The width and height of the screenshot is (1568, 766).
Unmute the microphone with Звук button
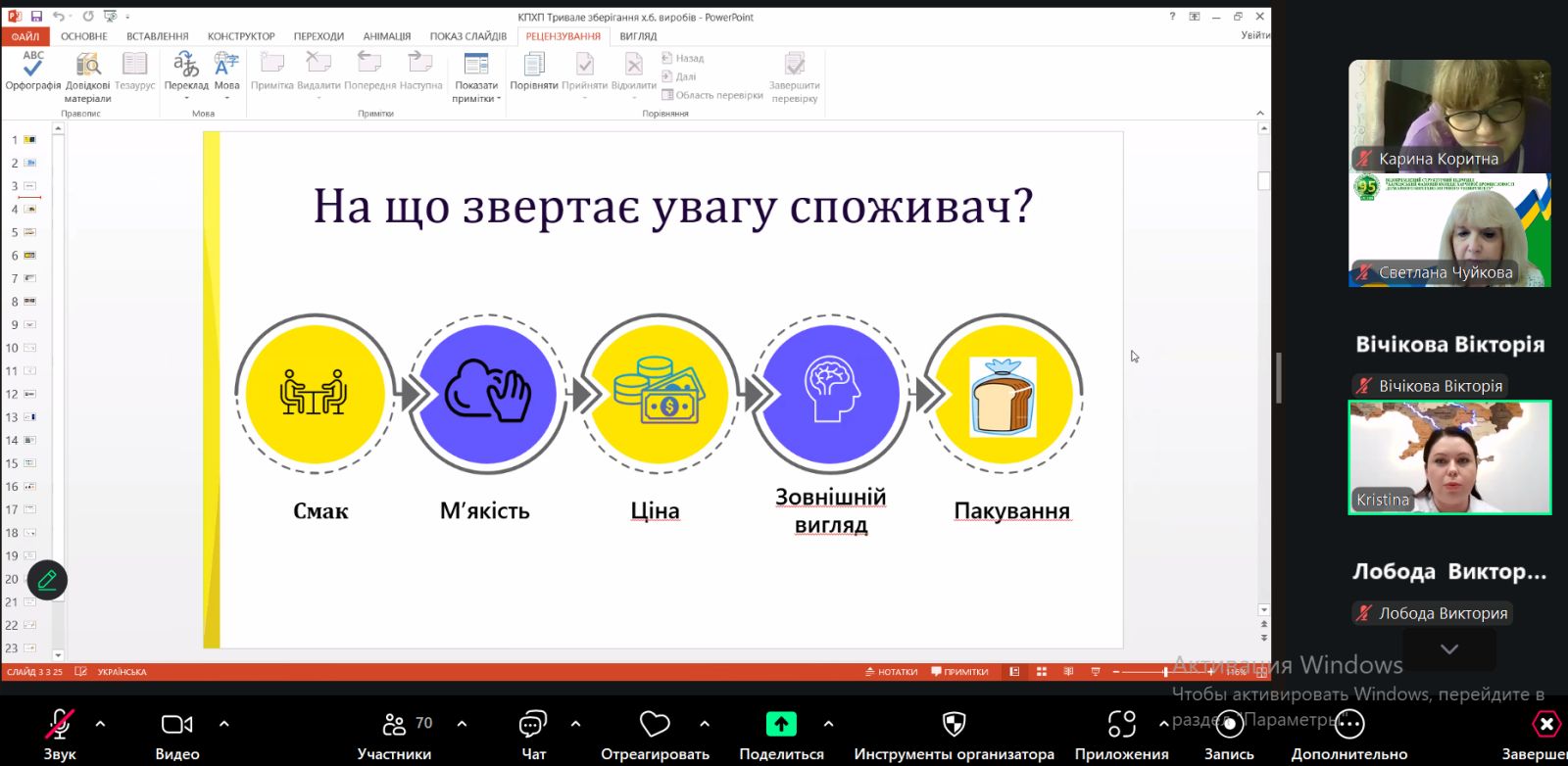(59, 726)
